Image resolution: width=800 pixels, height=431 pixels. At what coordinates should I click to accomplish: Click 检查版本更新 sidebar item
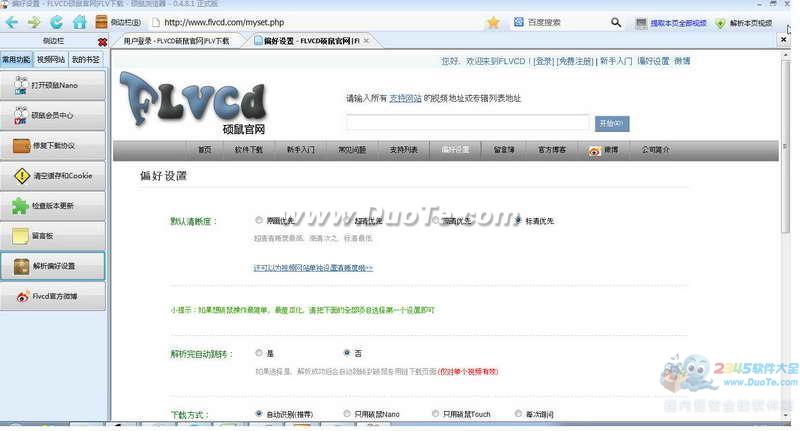click(x=53, y=206)
